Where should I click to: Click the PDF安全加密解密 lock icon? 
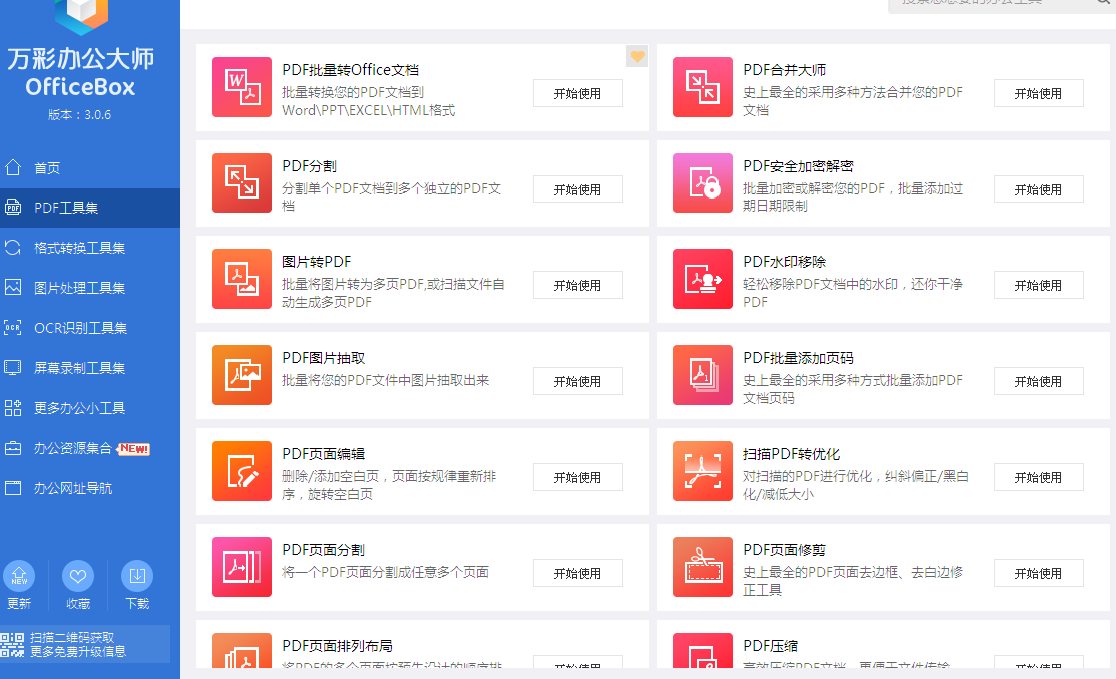pos(703,183)
